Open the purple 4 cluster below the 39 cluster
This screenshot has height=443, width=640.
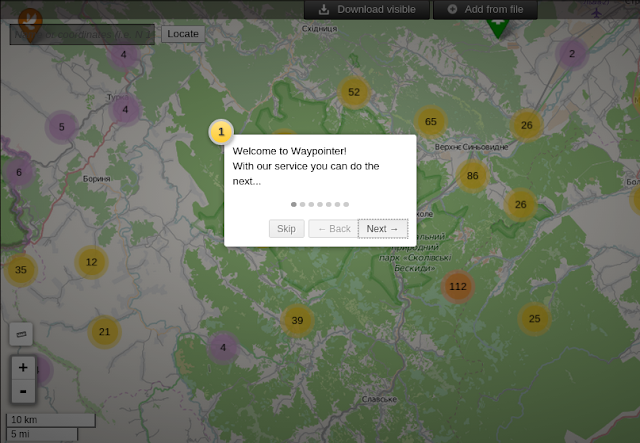coord(223,347)
